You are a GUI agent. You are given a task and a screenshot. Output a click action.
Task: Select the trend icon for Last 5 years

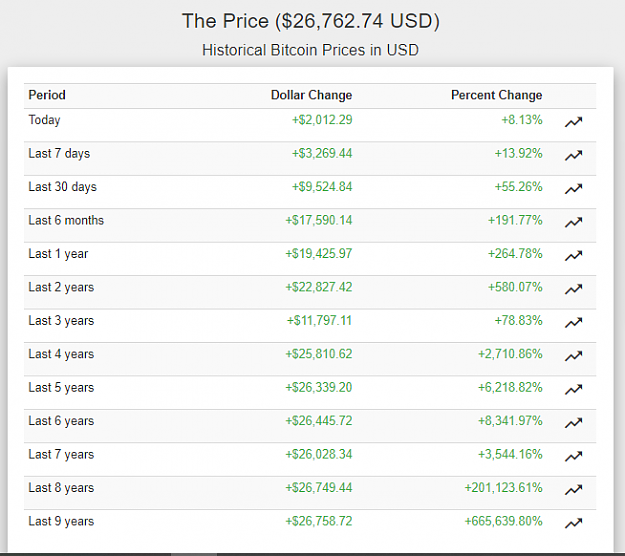(x=574, y=389)
